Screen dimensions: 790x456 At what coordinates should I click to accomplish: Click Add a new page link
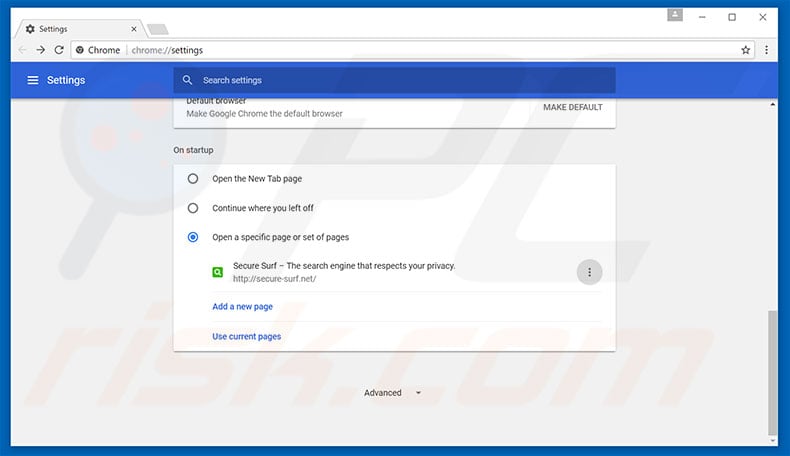242,306
